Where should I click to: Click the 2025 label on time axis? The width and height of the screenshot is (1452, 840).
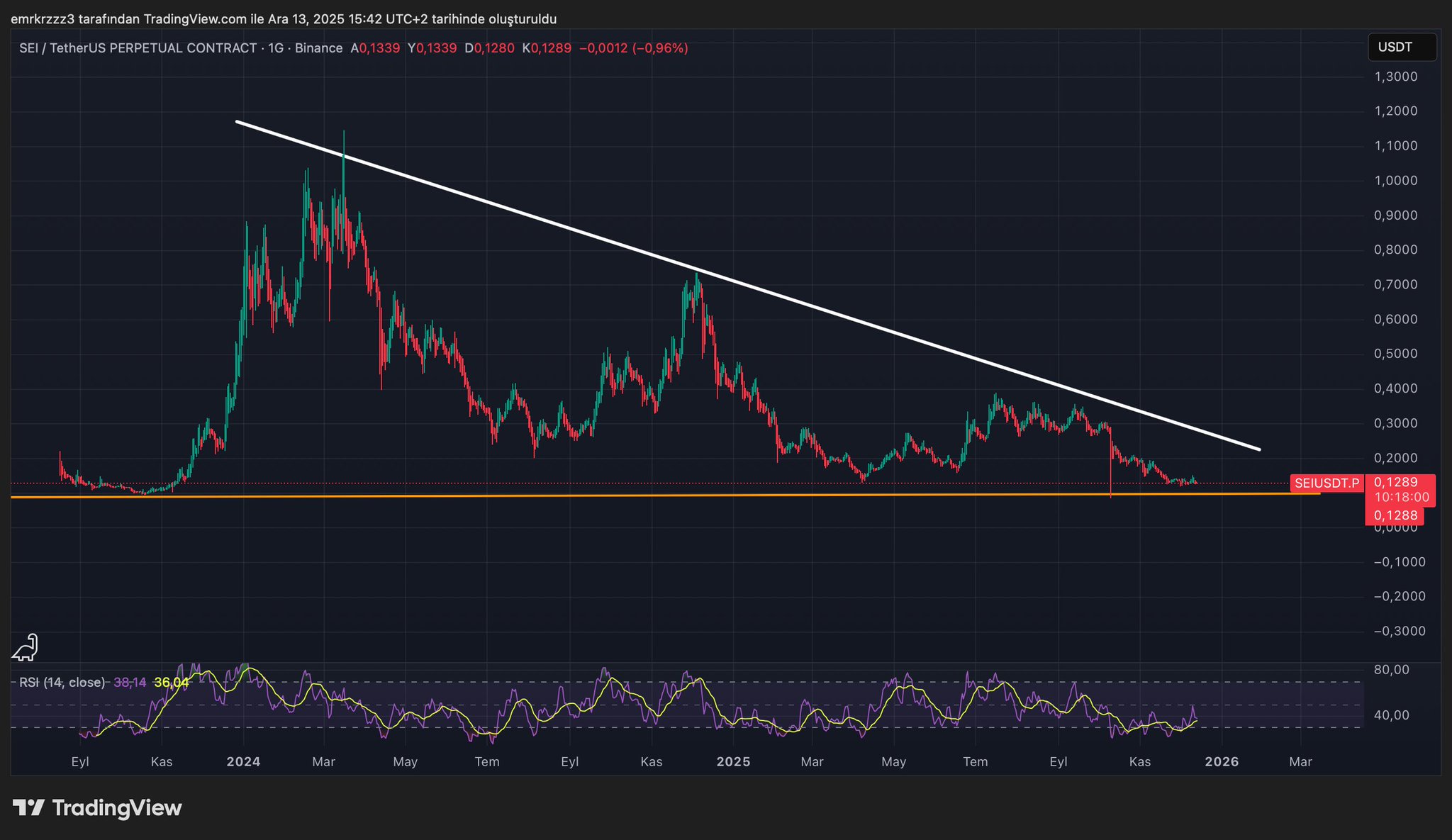point(733,762)
